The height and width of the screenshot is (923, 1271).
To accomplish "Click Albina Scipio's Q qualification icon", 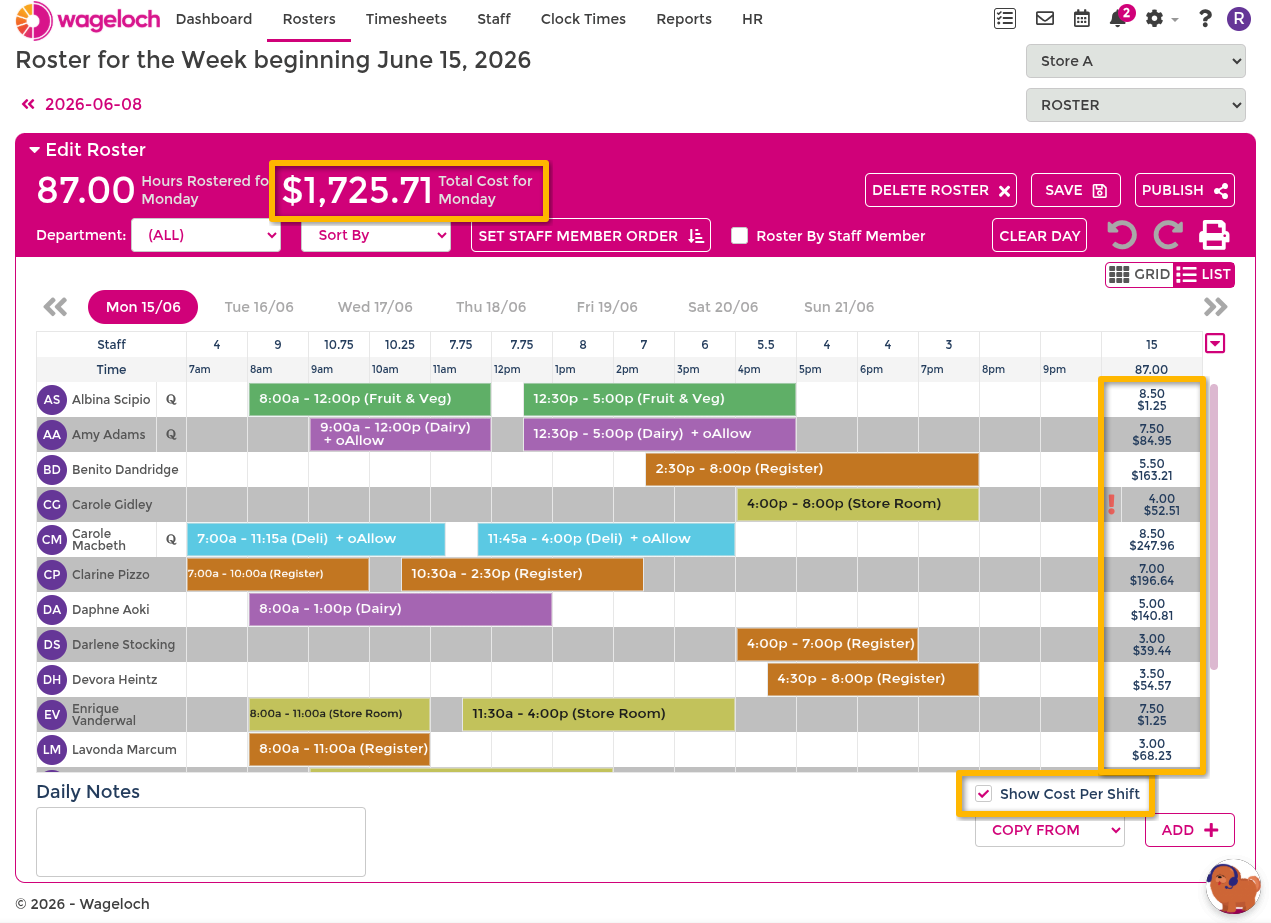I will click(x=171, y=399).
